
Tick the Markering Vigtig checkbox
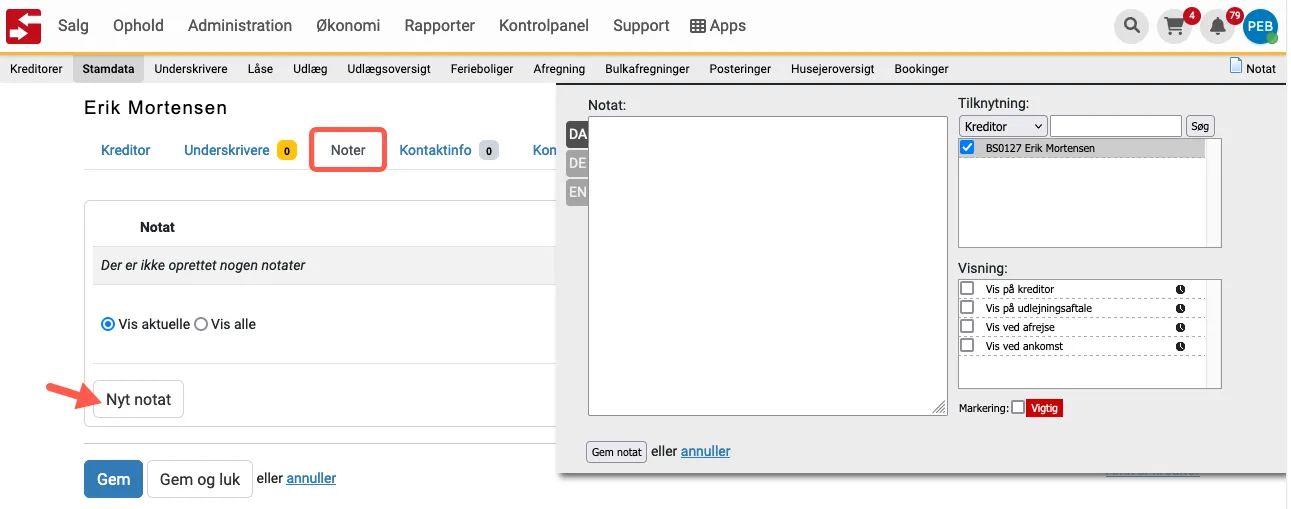[x=1018, y=407]
